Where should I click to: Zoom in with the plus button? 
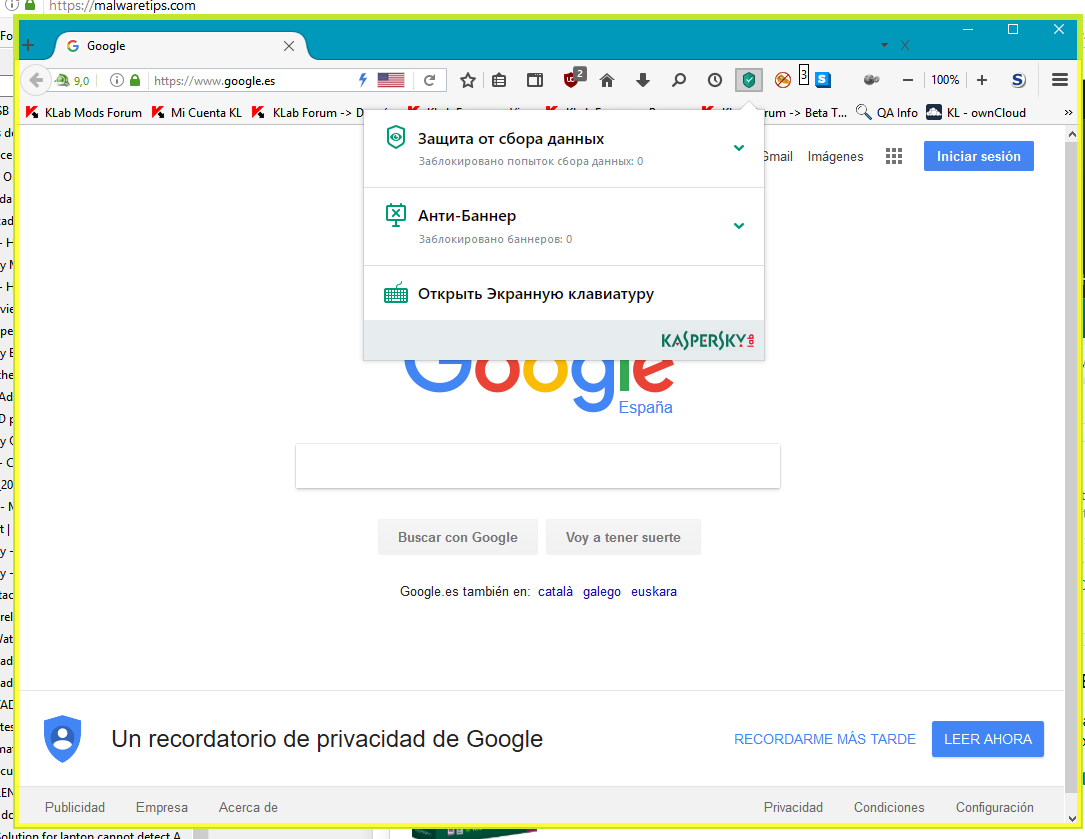(981, 80)
